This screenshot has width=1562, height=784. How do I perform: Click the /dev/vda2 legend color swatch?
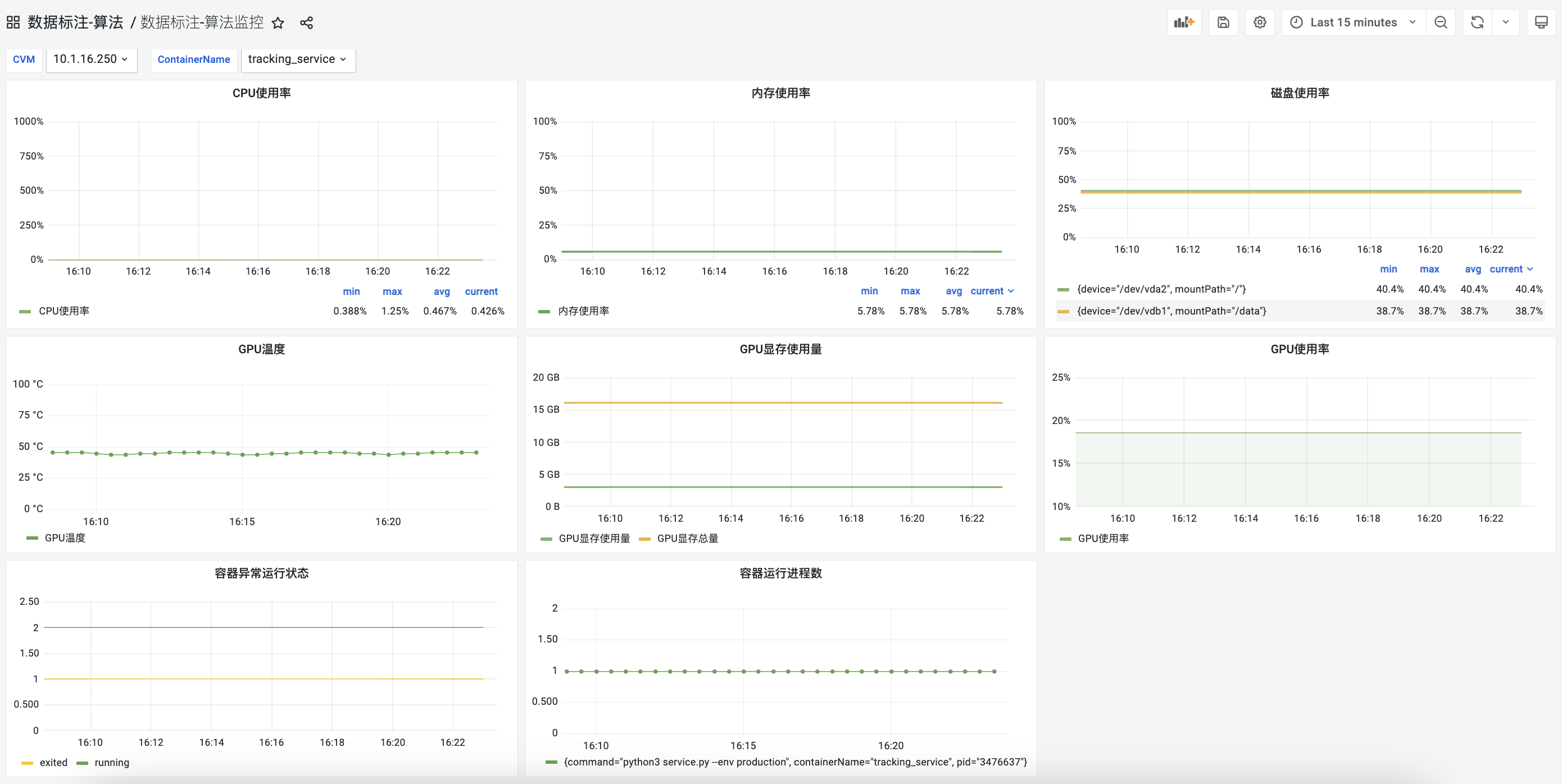click(x=1062, y=290)
